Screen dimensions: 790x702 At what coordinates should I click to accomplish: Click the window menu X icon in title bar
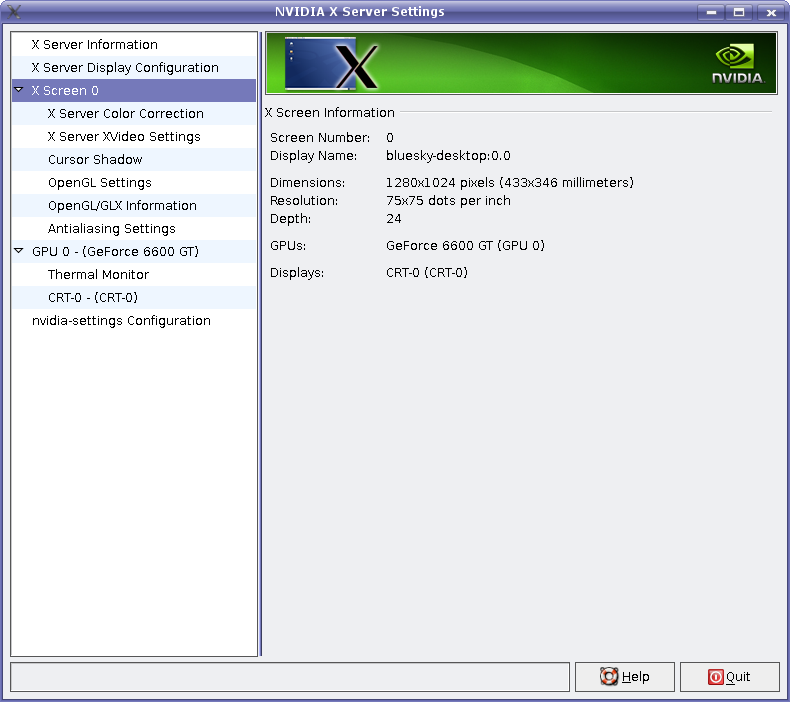(x=14, y=11)
